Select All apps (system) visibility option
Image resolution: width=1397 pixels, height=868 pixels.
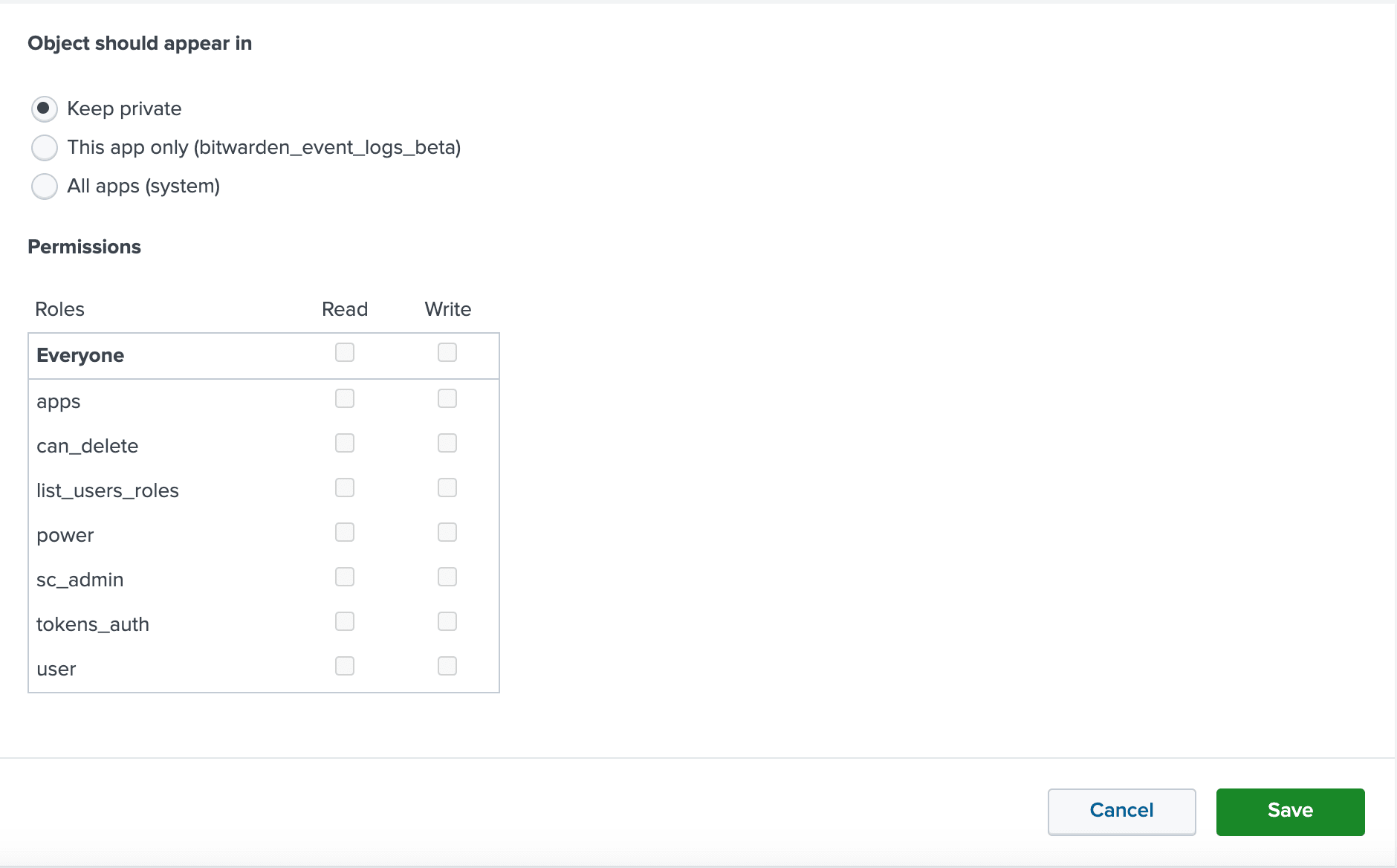point(45,186)
